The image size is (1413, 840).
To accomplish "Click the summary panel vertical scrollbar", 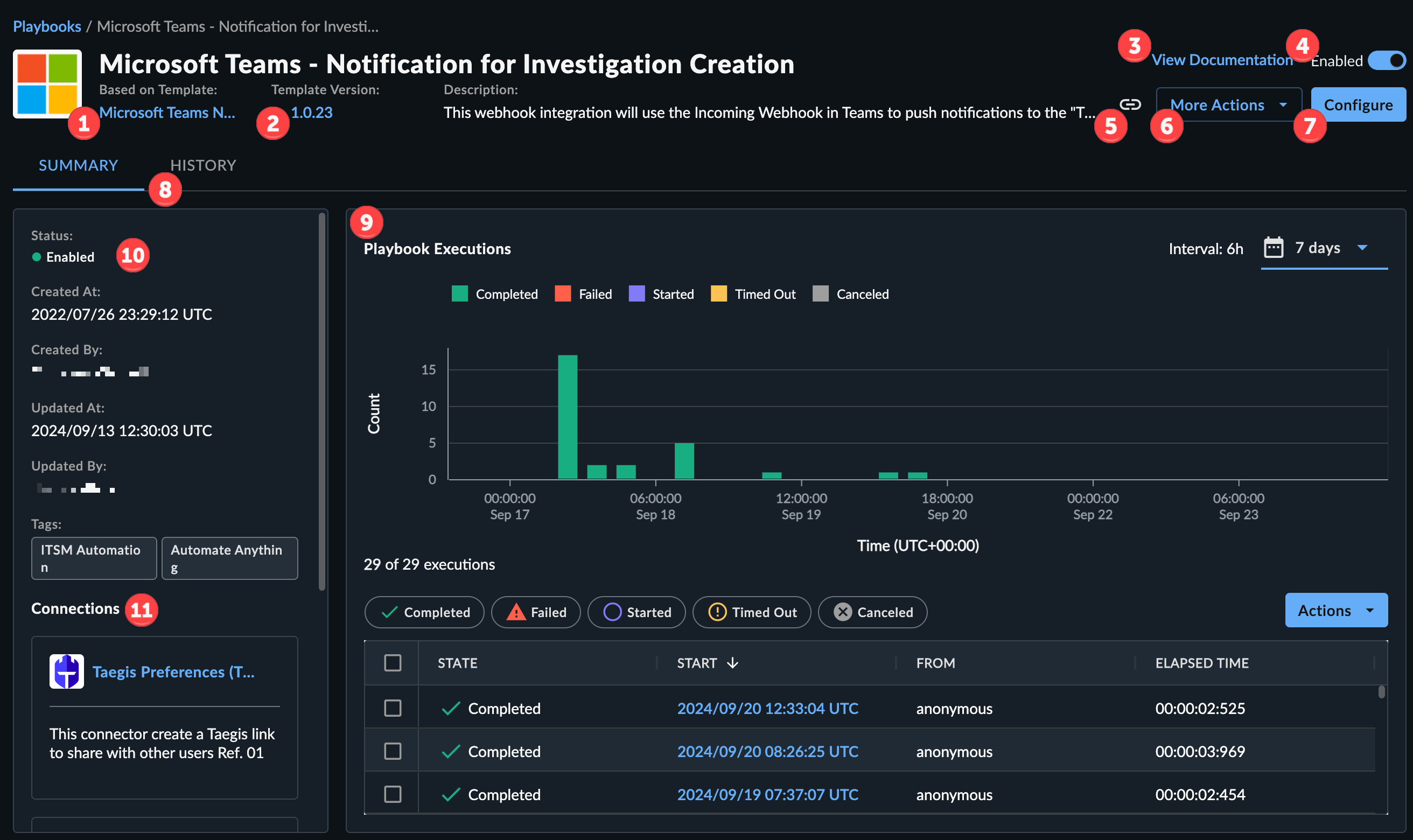I will point(322,401).
